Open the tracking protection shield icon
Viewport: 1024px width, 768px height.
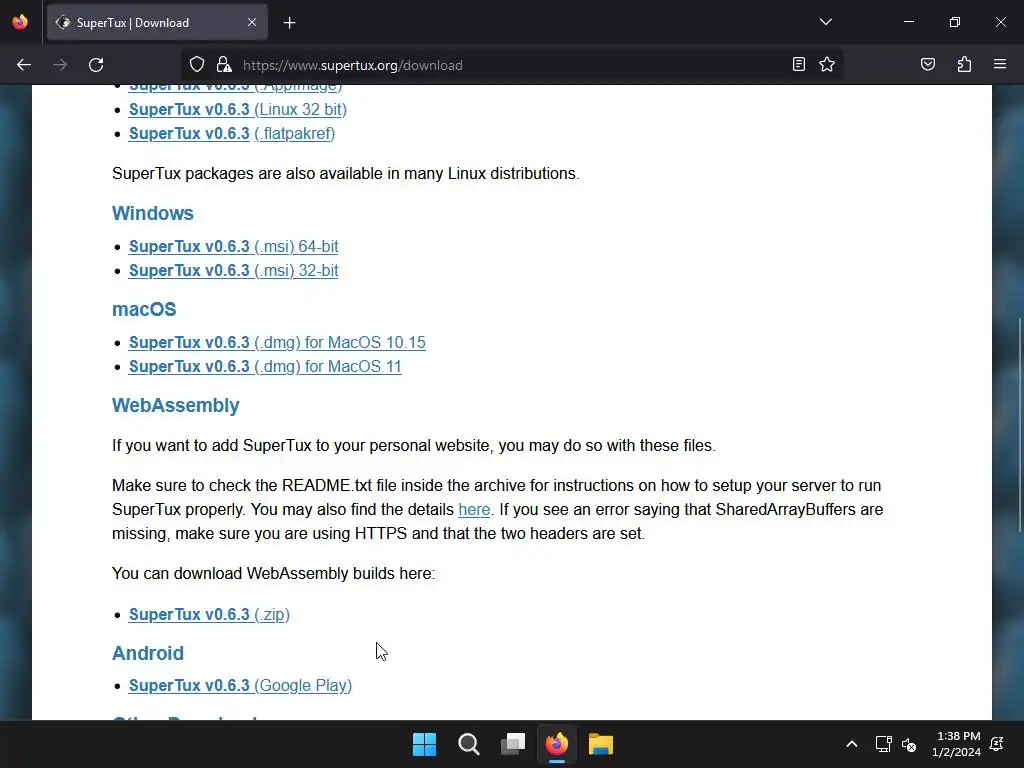point(197,65)
